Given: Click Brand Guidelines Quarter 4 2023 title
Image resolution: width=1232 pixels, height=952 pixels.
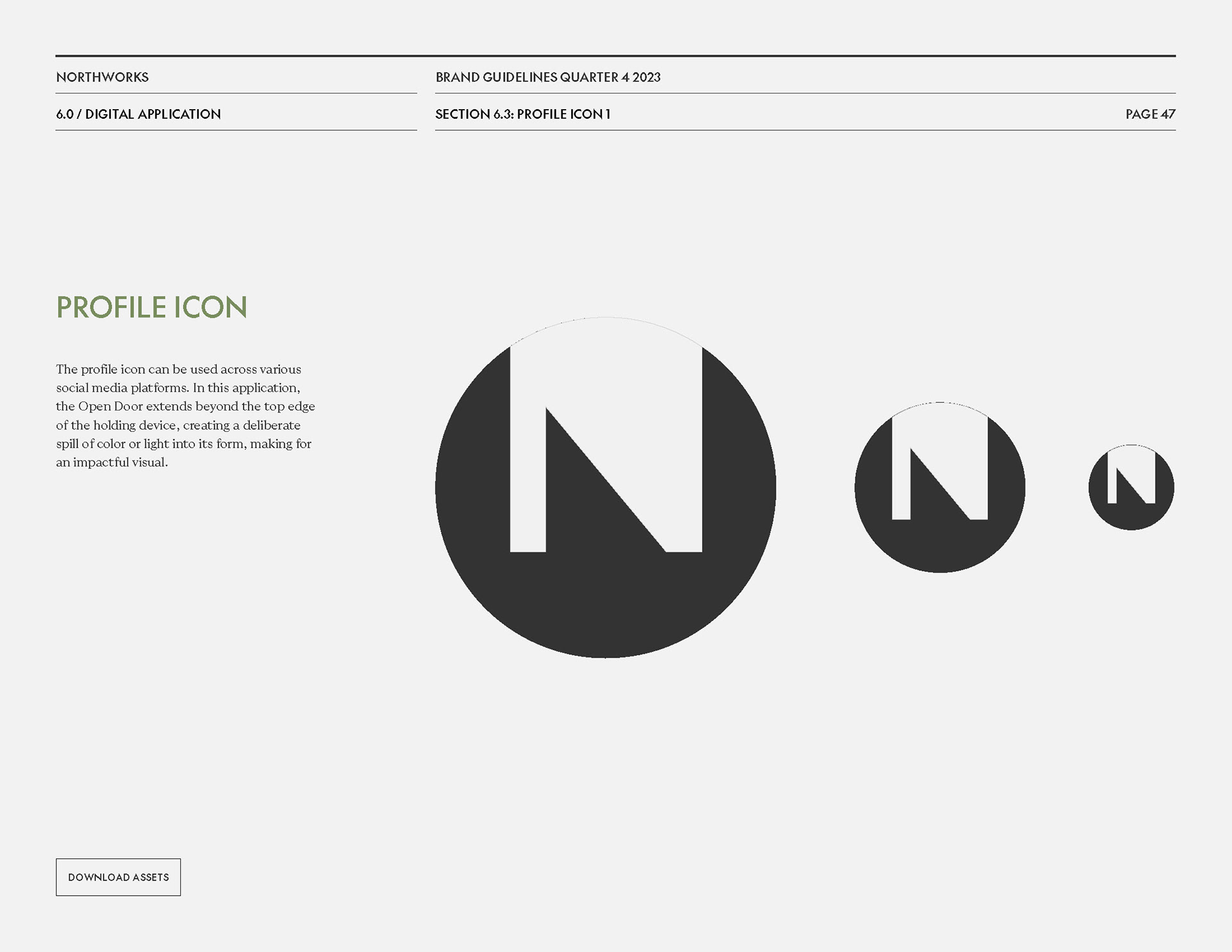Looking at the screenshot, I should [548, 77].
